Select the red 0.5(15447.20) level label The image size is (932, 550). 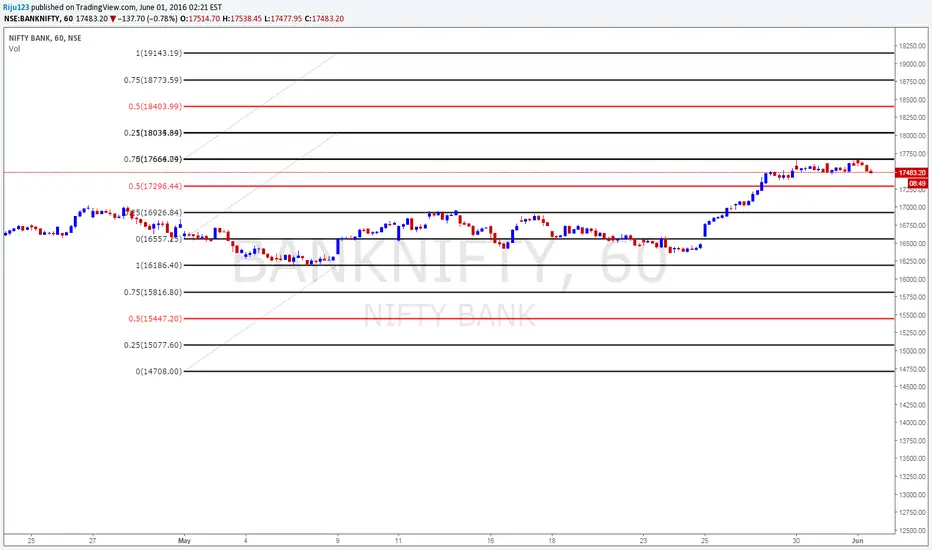[x=155, y=319]
